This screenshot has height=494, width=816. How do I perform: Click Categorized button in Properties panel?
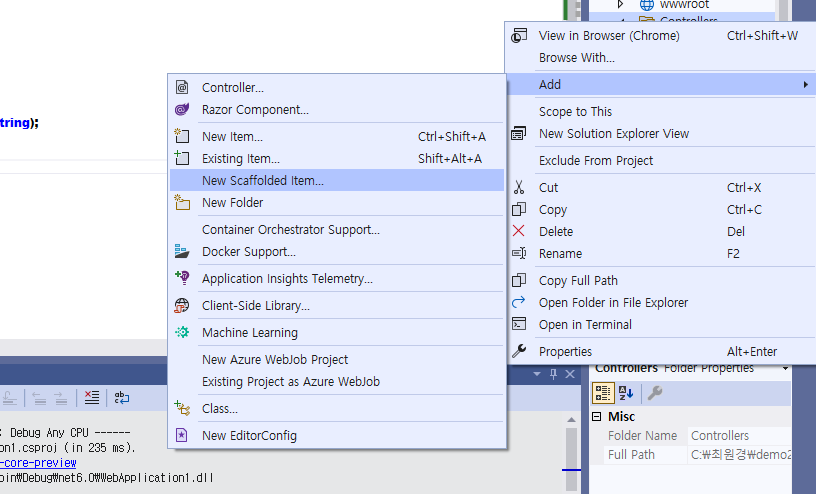(603, 393)
